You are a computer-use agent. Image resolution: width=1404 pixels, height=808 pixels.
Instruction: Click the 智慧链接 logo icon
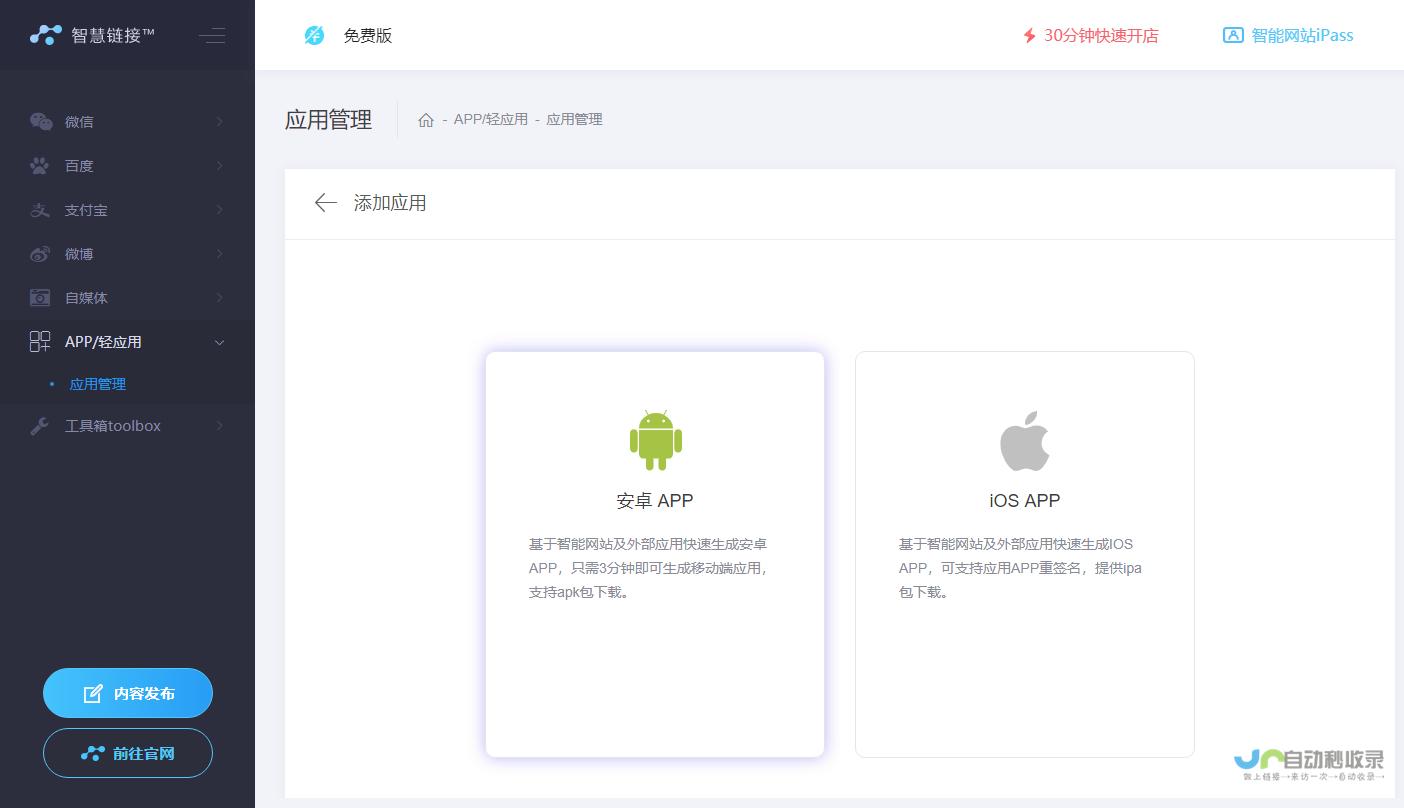[x=46, y=35]
